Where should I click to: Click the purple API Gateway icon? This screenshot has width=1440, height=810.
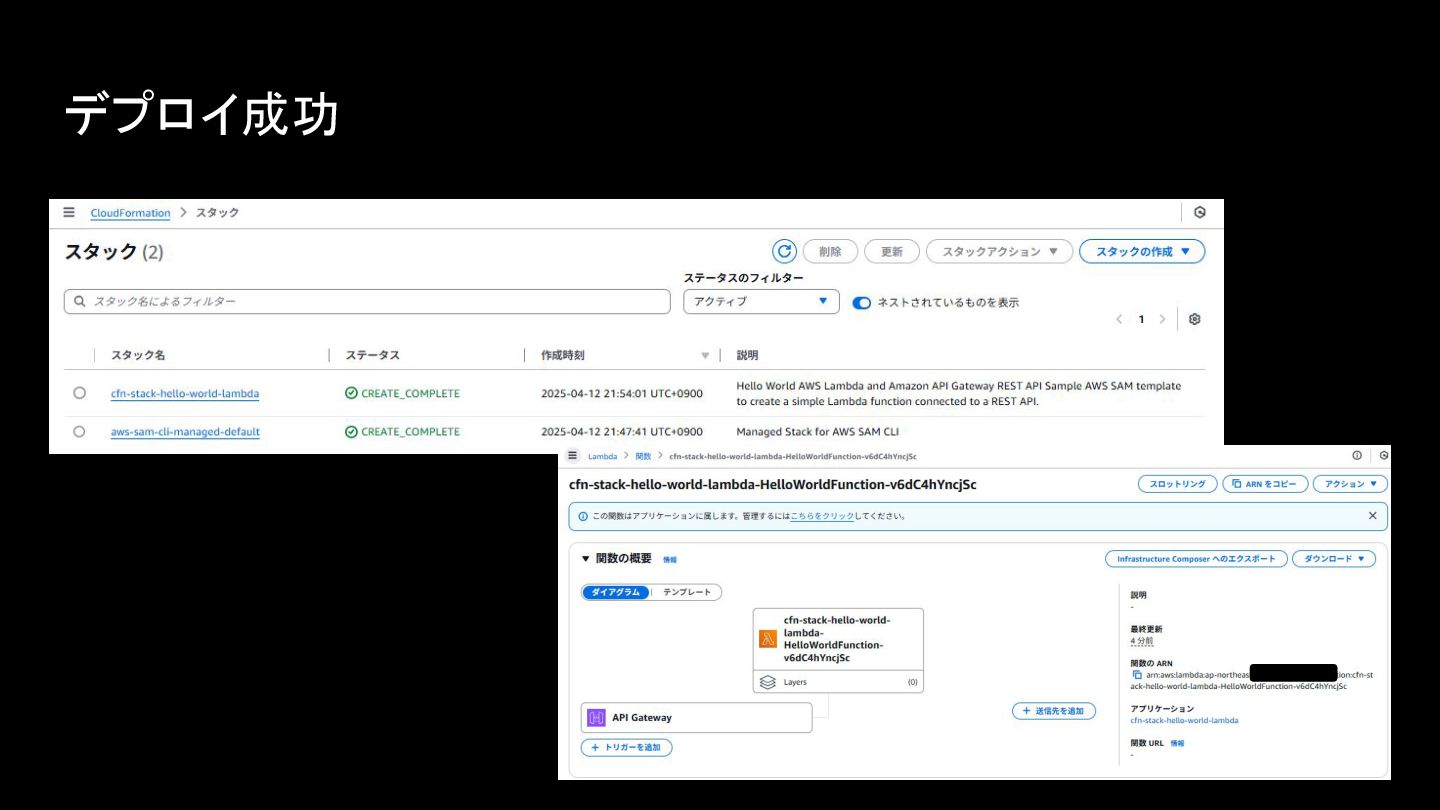point(596,717)
